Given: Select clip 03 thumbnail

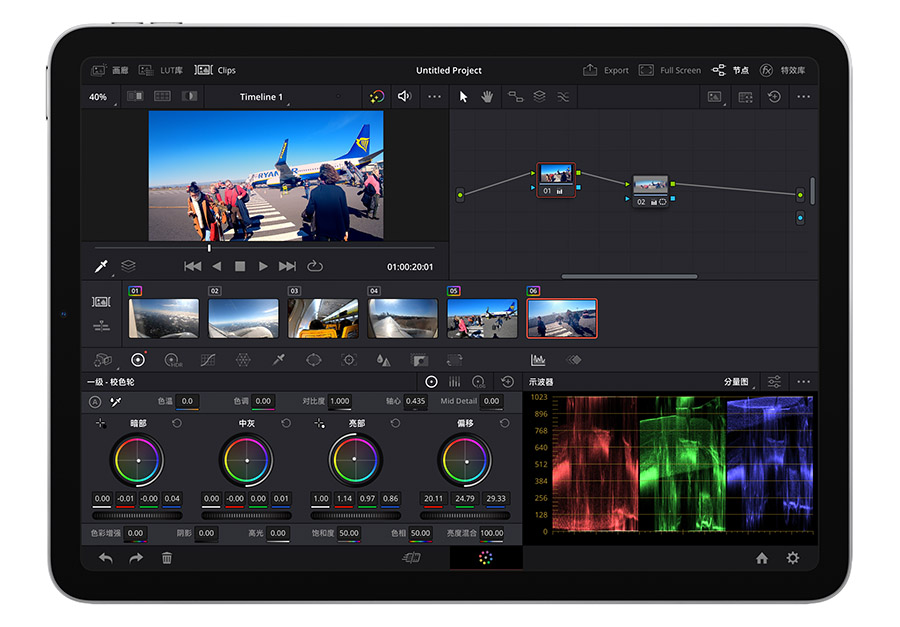Looking at the screenshot, I should click(x=323, y=318).
